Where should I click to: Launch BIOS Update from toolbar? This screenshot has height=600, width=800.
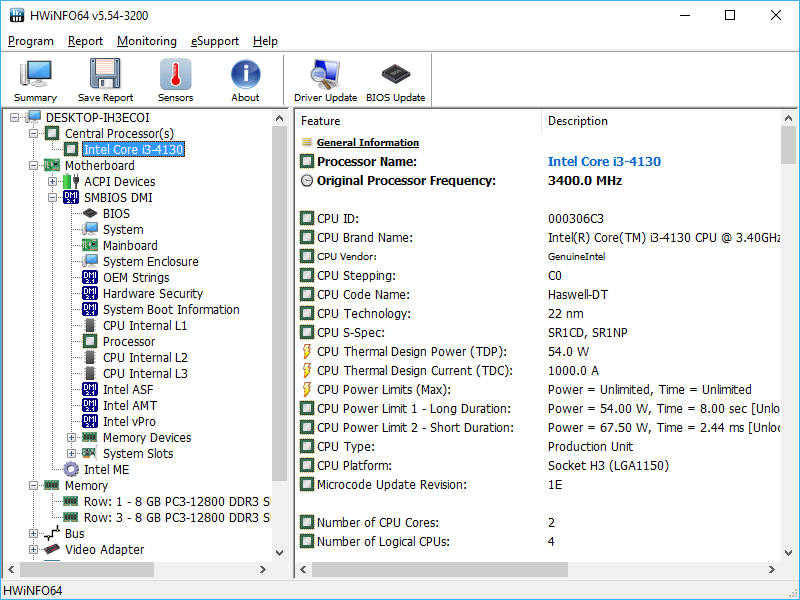(395, 80)
